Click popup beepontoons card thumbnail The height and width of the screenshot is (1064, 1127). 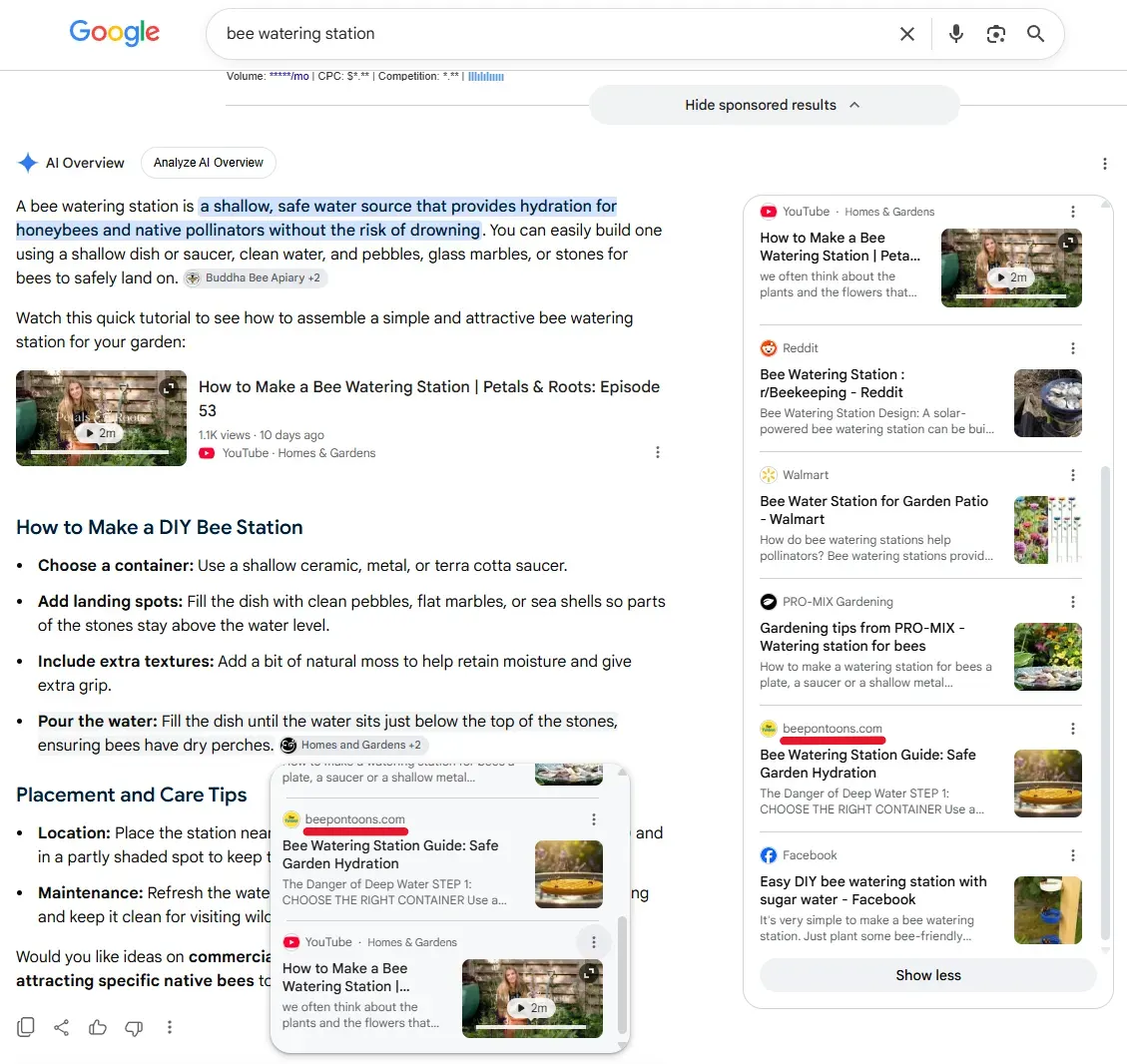(x=569, y=874)
